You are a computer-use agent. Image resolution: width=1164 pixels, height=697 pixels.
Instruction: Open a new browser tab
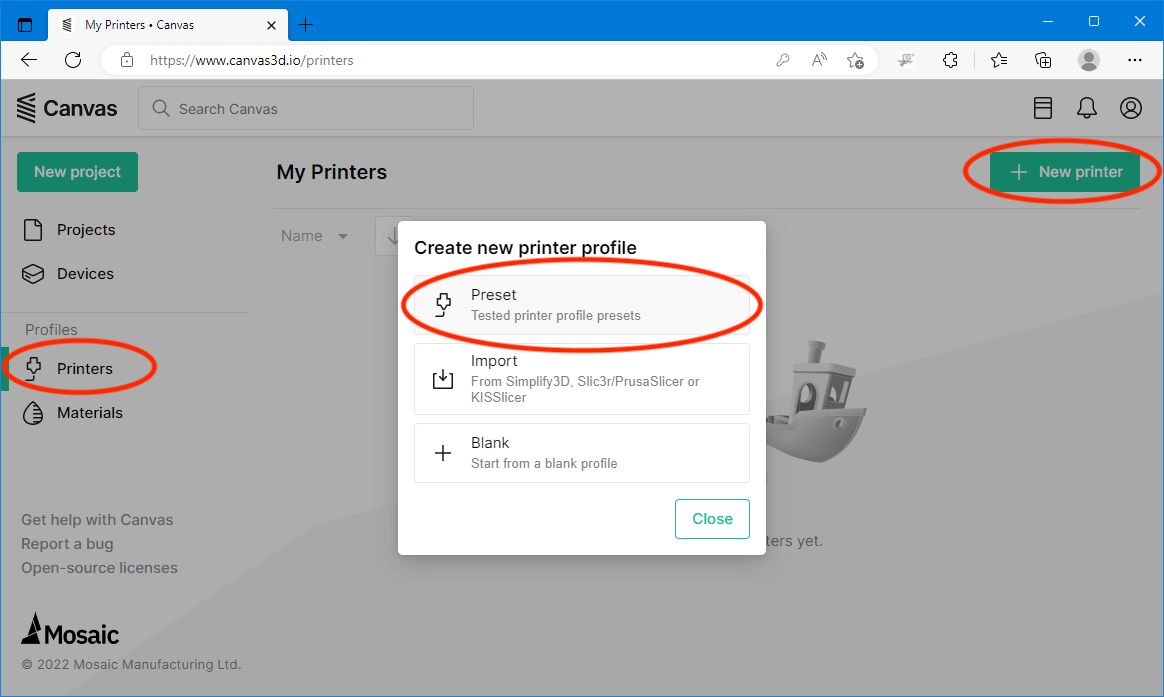click(x=305, y=24)
